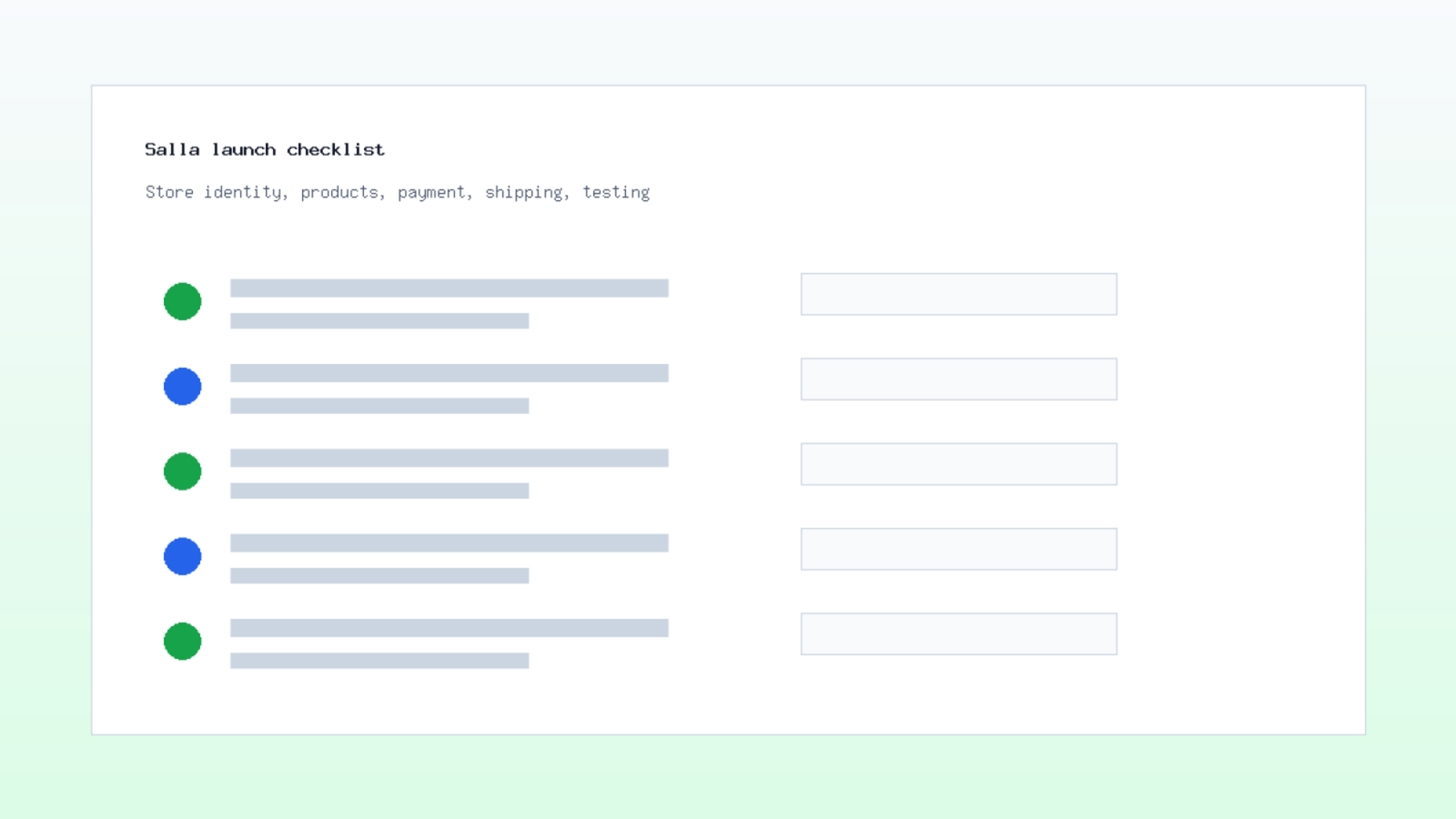This screenshot has height=819, width=1456.
Task: Click the green status dot in the last row
Action: click(182, 641)
